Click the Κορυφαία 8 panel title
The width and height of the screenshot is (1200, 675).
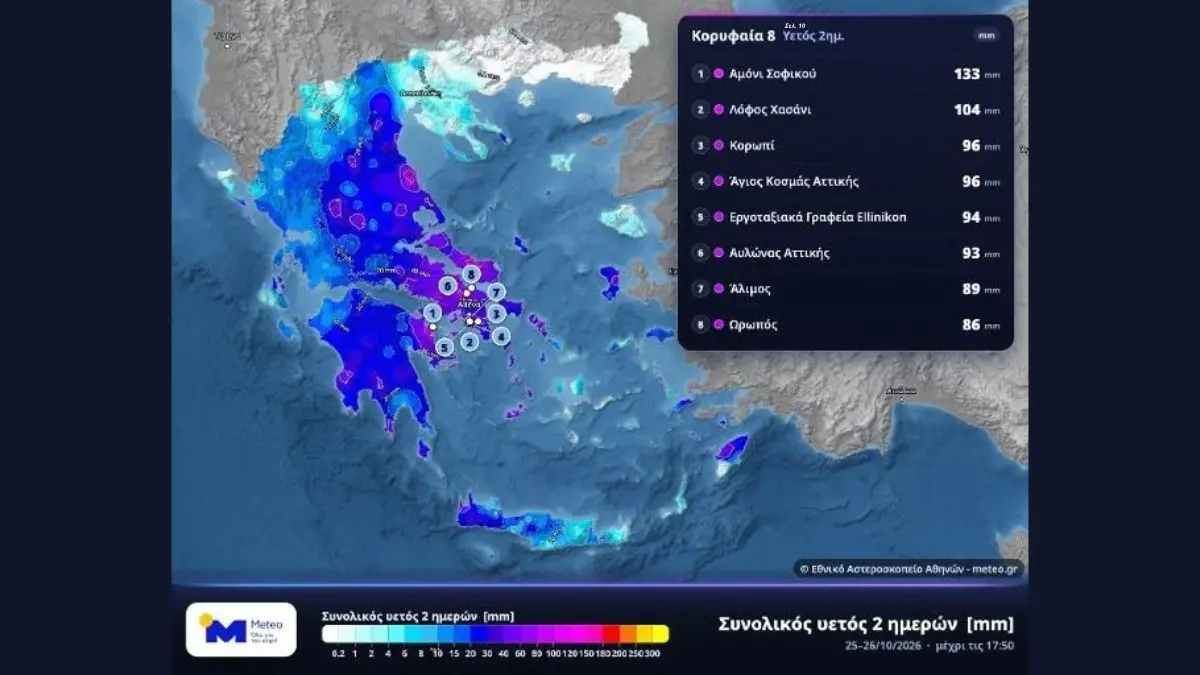click(x=733, y=34)
